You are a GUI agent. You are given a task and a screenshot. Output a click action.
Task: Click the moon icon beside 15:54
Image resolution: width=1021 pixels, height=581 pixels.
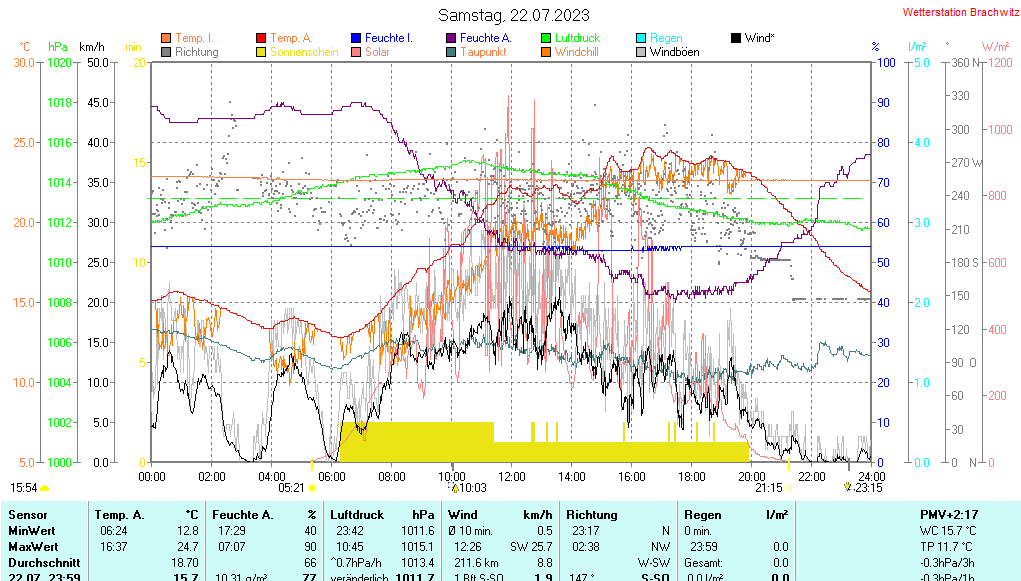[x=45, y=488]
